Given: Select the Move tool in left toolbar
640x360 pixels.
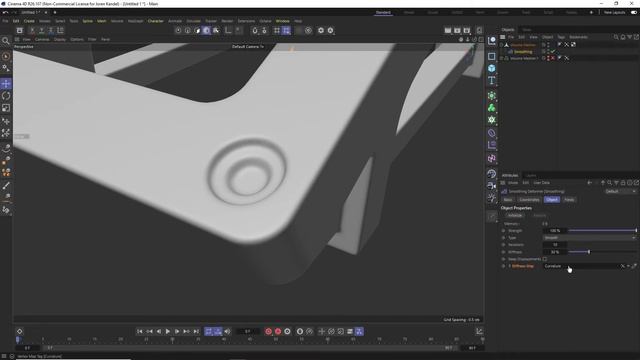Looking at the screenshot, I should pos(6,84).
